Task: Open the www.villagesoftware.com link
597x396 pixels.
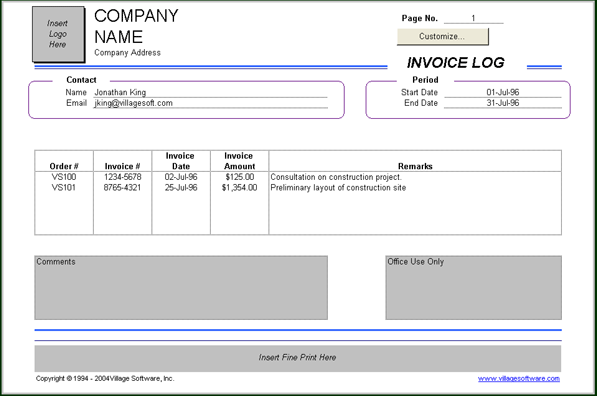Action: [519, 378]
